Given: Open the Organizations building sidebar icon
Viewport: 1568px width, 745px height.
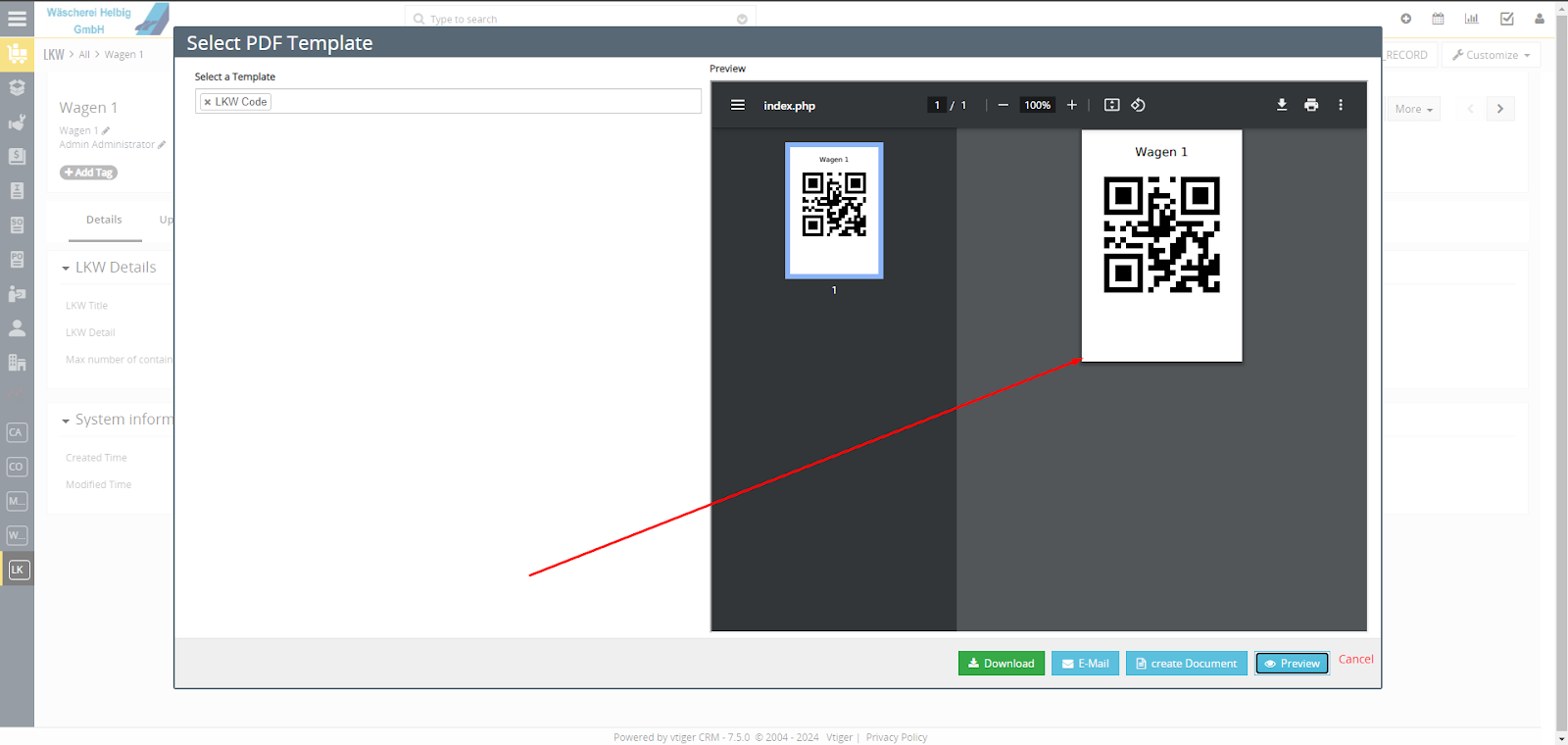Looking at the screenshot, I should [17, 363].
